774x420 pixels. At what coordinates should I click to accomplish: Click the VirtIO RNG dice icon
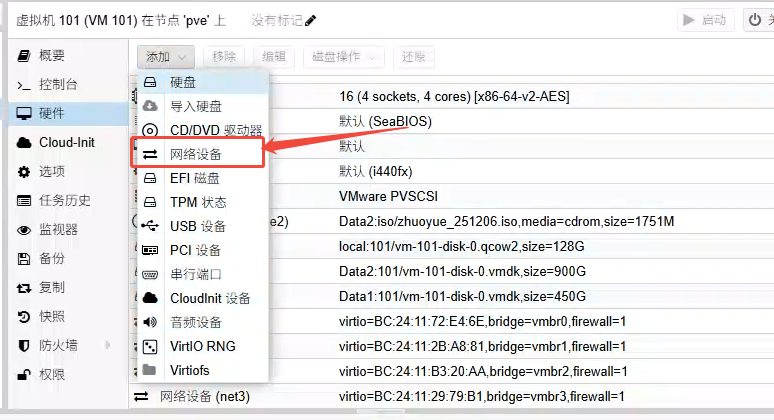(150, 346)
